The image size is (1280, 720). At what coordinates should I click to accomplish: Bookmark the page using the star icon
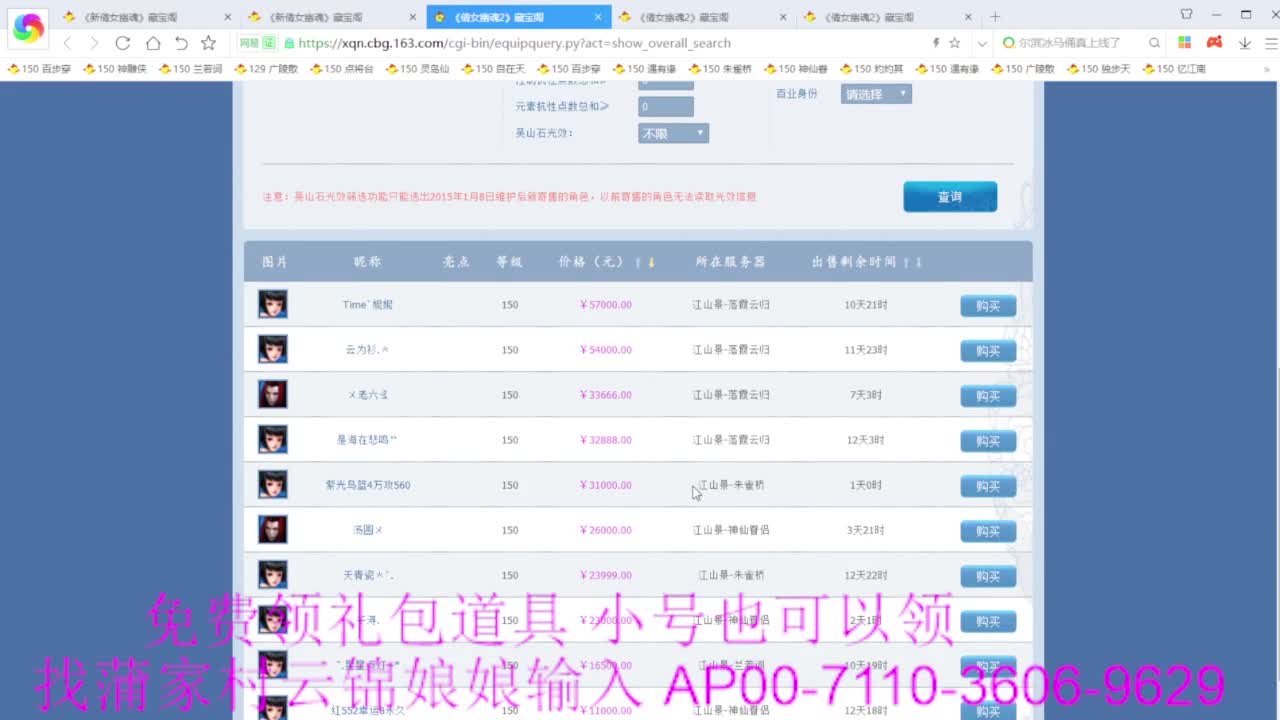[x=207, y=43]
